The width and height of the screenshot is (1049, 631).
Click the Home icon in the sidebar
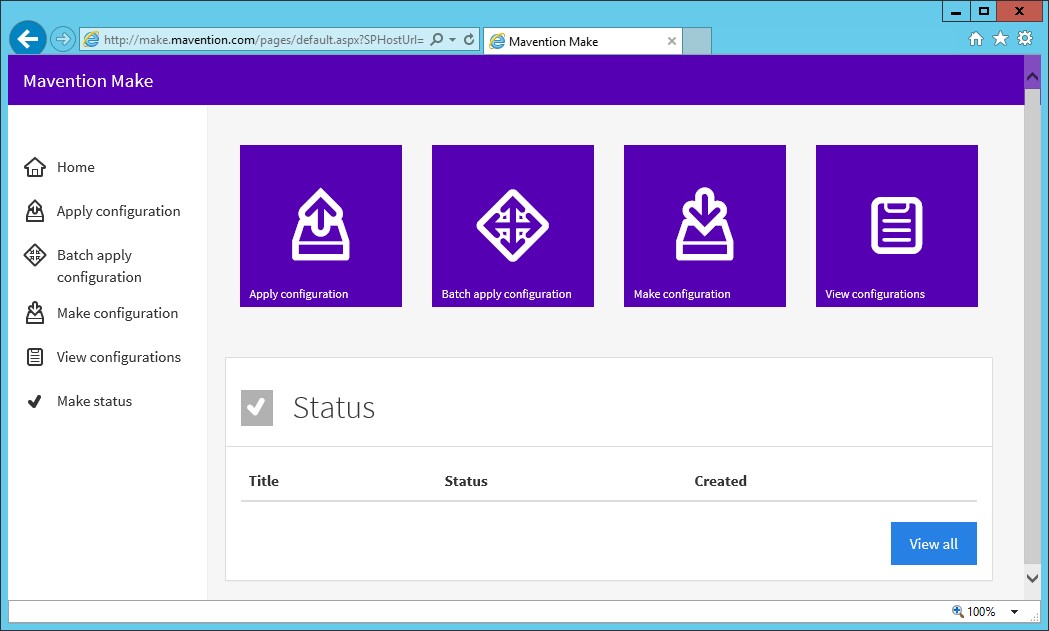coord(35,168)
